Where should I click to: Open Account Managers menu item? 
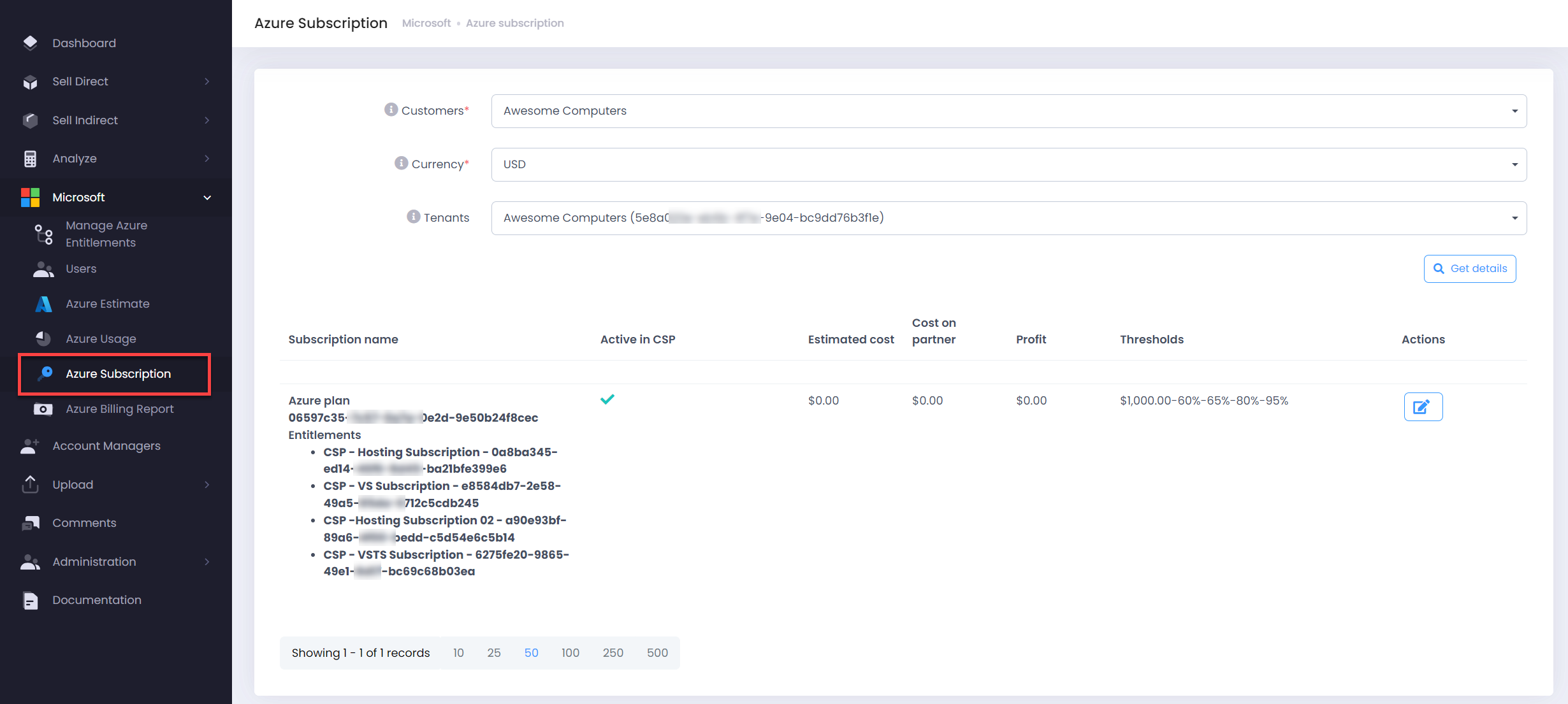pyautogui.click(x=106, y=446)
